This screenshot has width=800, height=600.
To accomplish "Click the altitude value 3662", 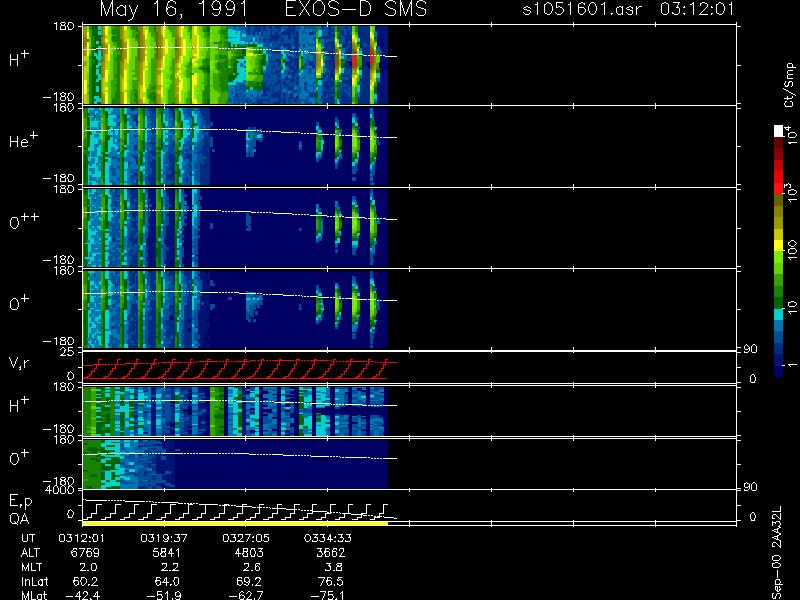I will click(331, 553).
